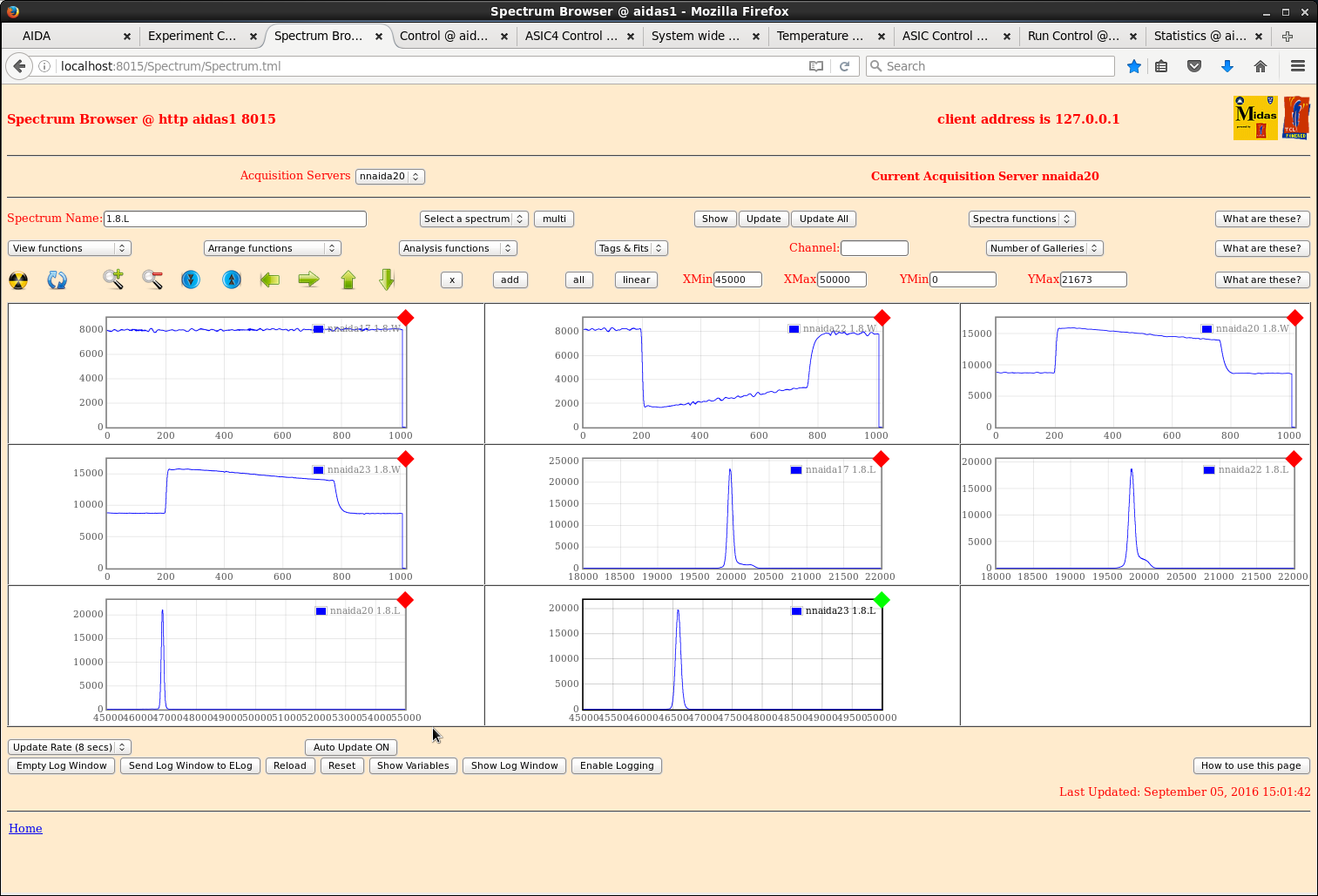
Task: Switch to the Temperature tab
Action: 820,37
